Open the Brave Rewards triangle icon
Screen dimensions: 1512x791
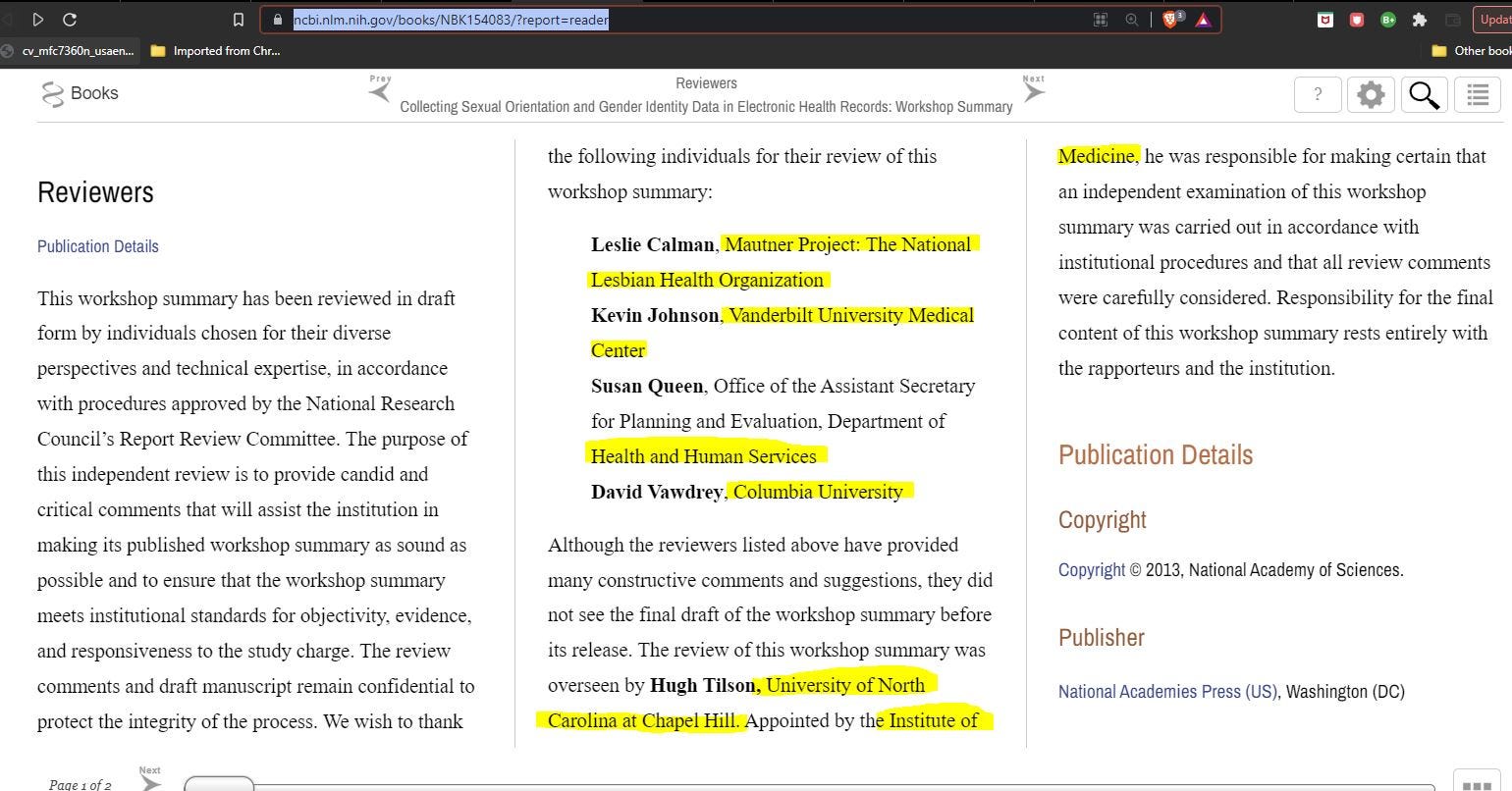[1204, 20]
